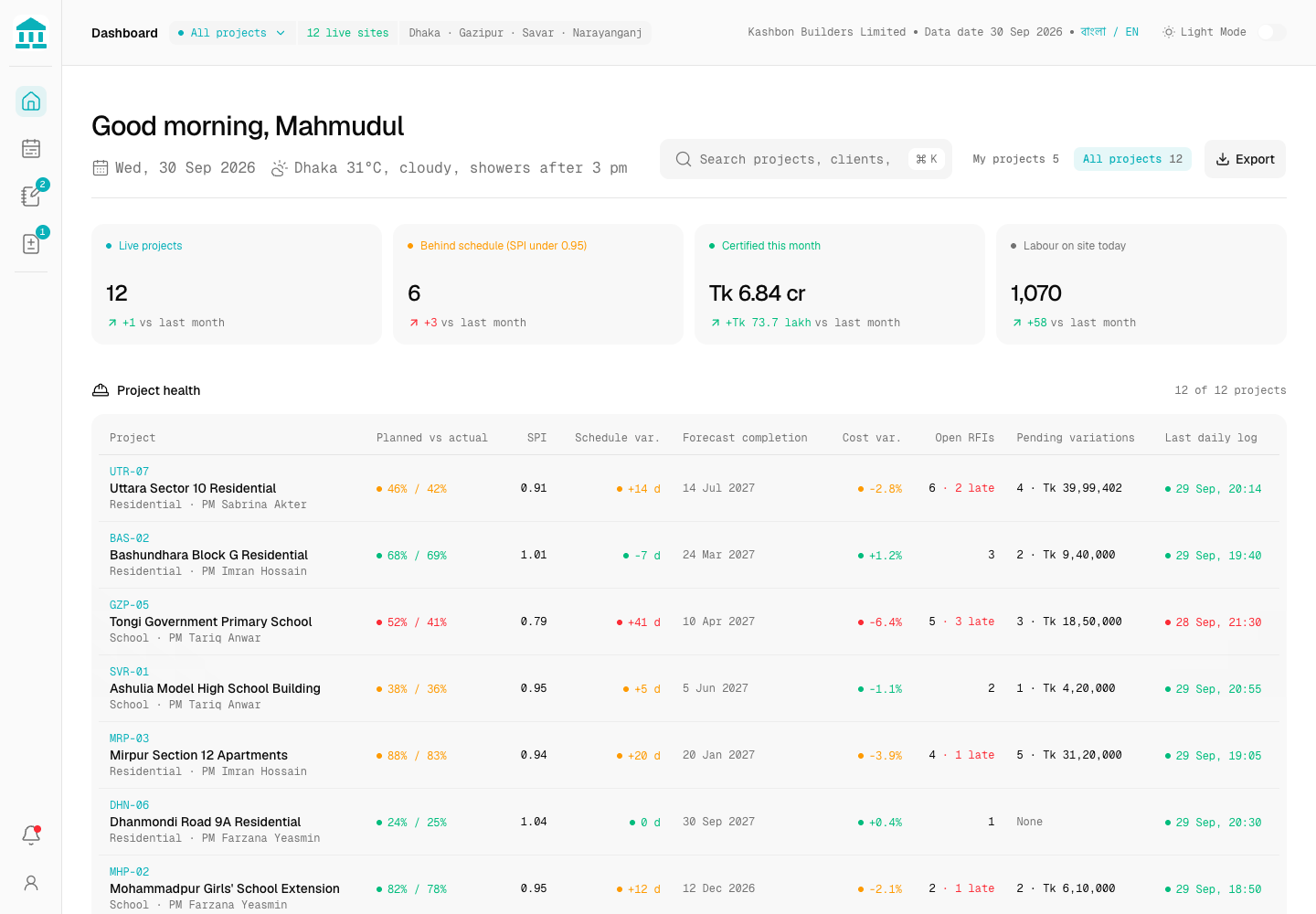Image resolution: width=1316 pixels, height=914 pixels.
Task: Switch language to EN
Action: tap(1132, 32)
